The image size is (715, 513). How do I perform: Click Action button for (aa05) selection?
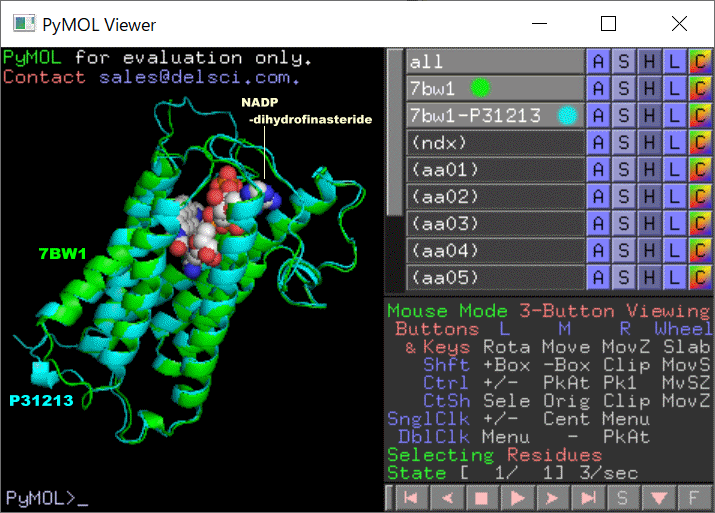(x=598, y=277)
